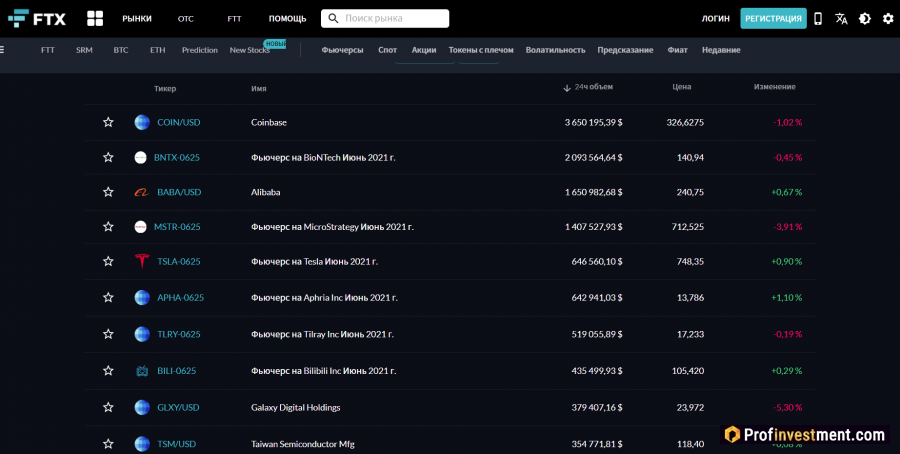Click the Регистрация button
The width and height of the screenshot is (900, 454).
773,18
